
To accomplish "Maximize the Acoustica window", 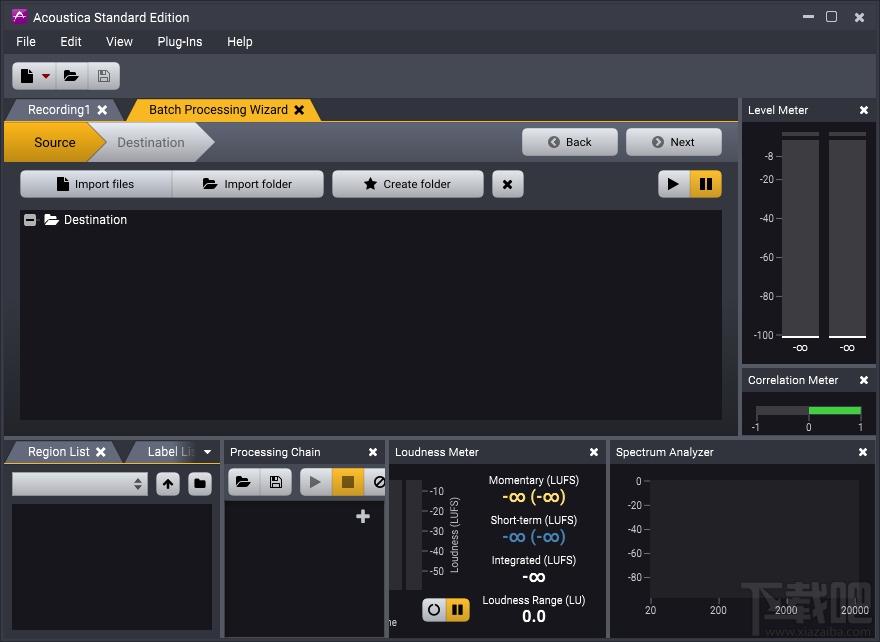I will 832,17.
